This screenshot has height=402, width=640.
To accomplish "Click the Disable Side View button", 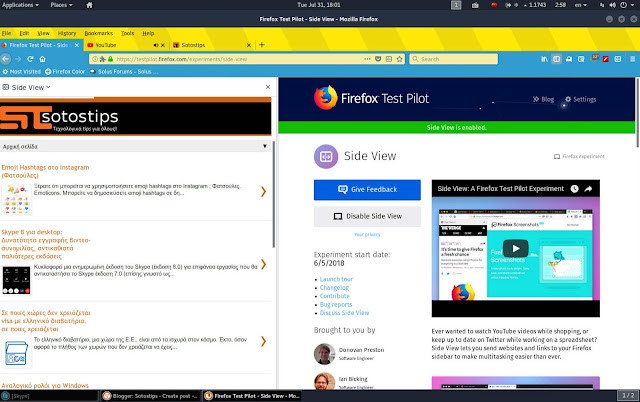I will pyautogui.click(x=367, y=216).
